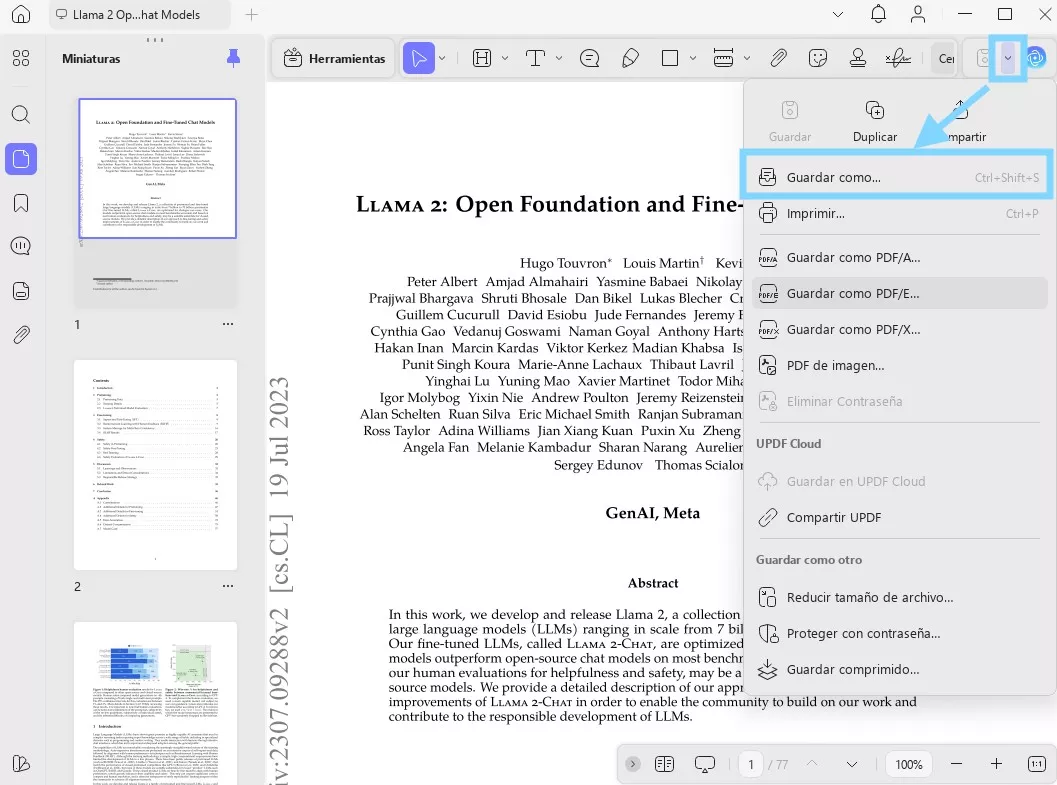
Task: Select Guardar como PDF/A... option
Action: 899,257
